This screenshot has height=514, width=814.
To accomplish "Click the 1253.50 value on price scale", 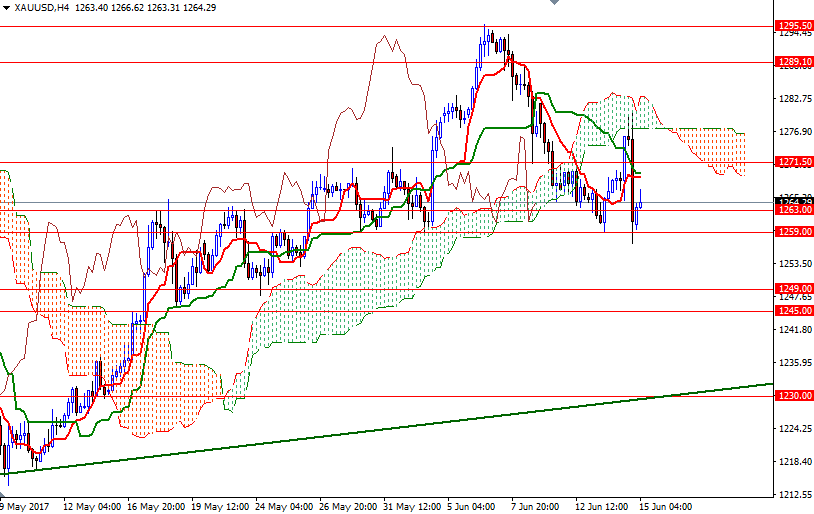I will click(x=793, y=264).
